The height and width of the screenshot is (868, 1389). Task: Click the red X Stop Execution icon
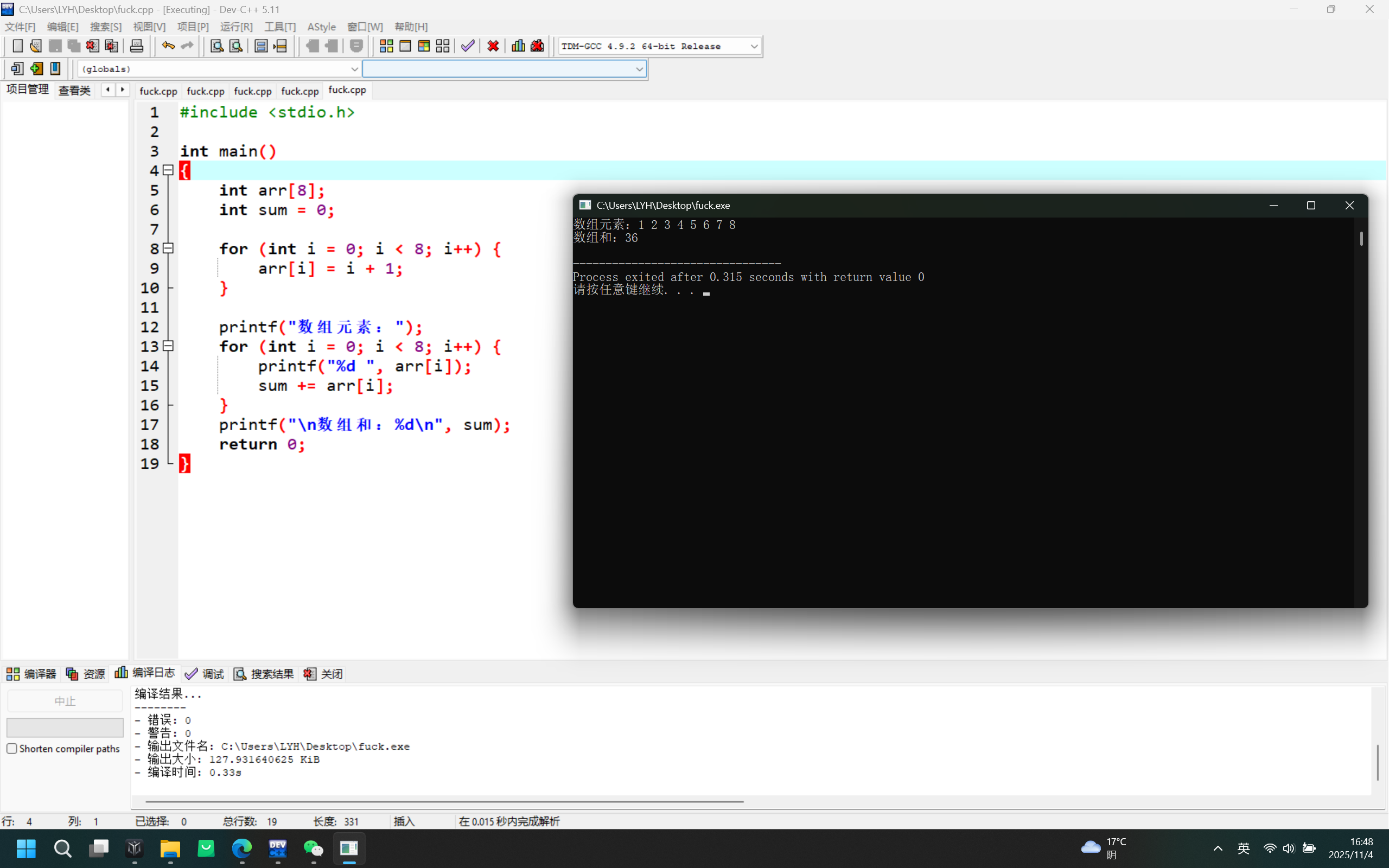click(493, 46)
